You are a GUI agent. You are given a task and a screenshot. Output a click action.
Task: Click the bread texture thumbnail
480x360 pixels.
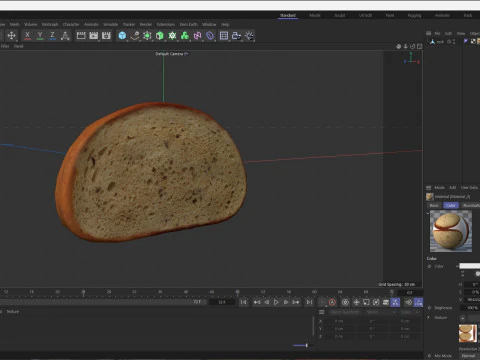(468, 333)
